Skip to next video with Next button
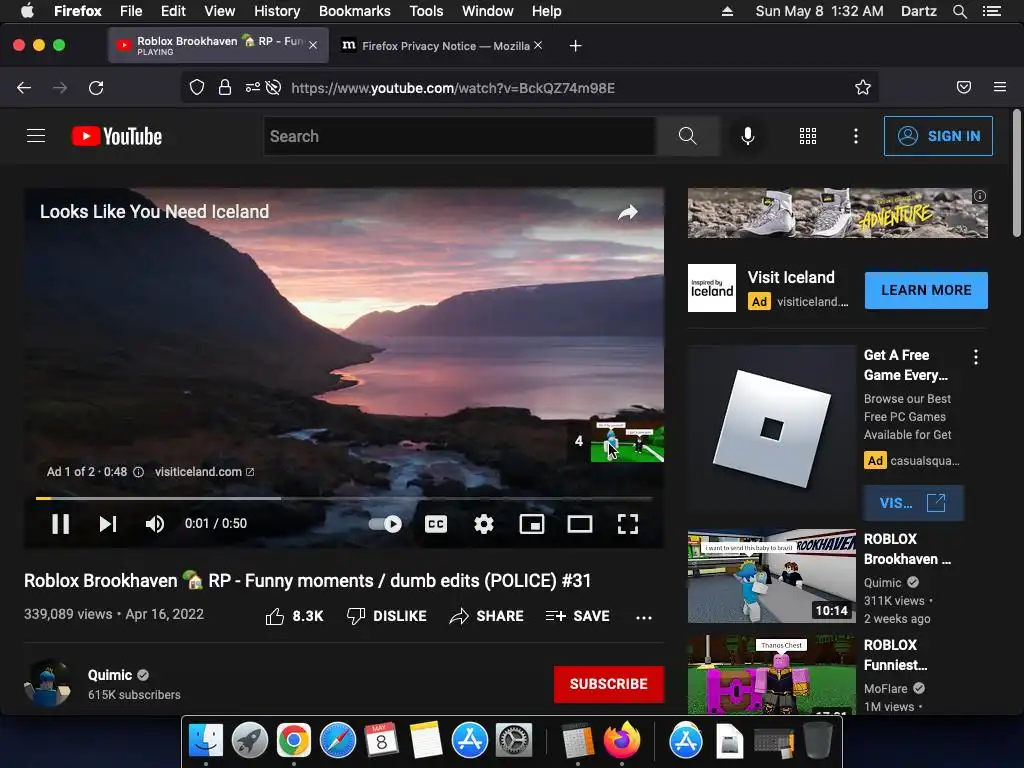Image resolution: width=1024 pixels, height=768 pixels. [108, 524]
